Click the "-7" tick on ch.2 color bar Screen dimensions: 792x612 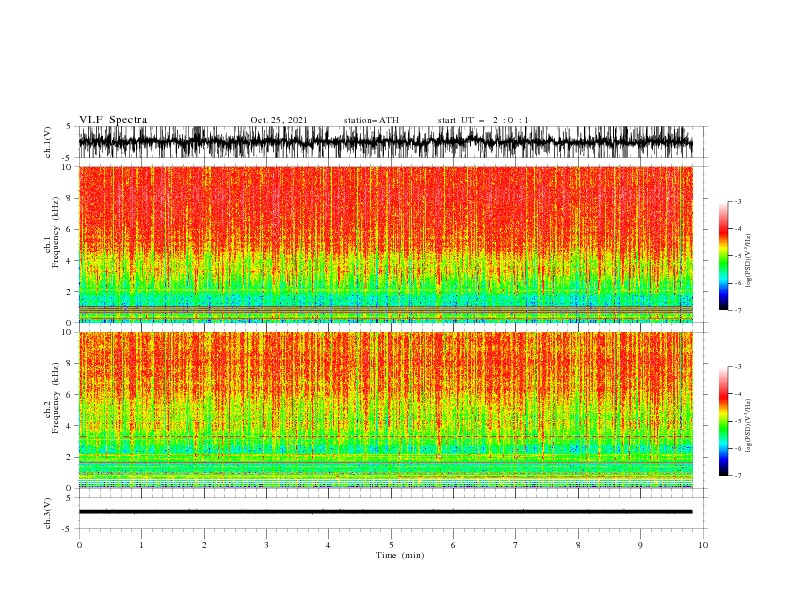coord(738,476)
